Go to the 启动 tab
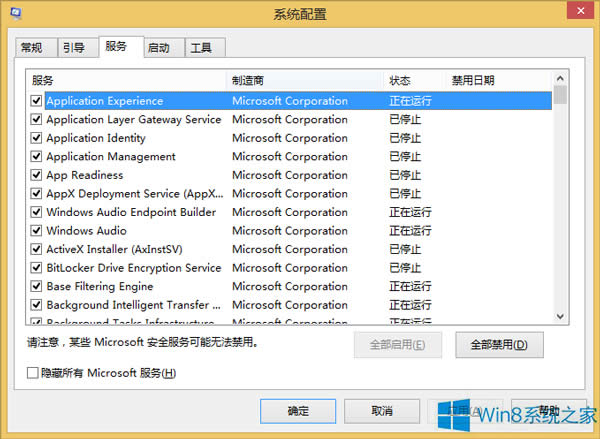 point(158,48)
